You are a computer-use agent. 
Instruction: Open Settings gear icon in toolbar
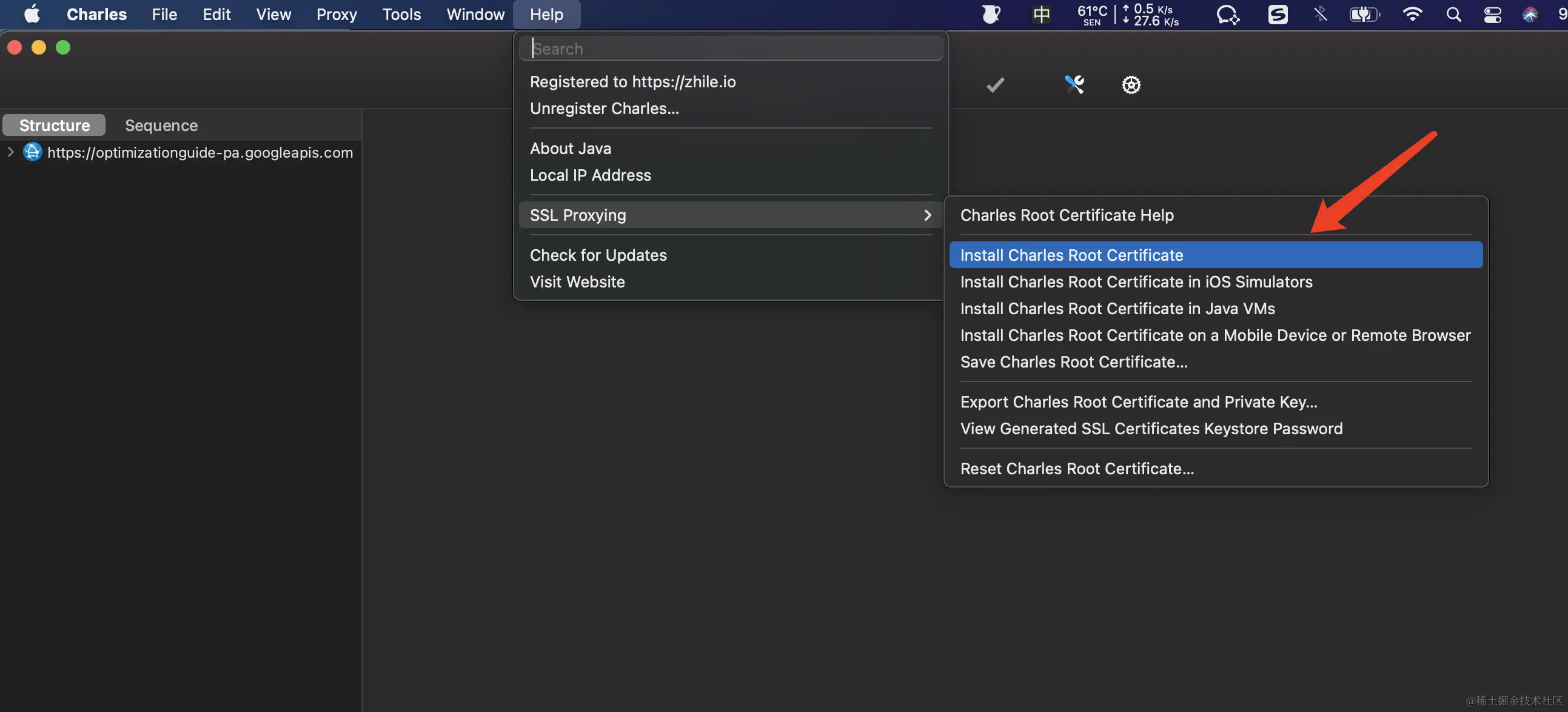(x=1131, y=85)
